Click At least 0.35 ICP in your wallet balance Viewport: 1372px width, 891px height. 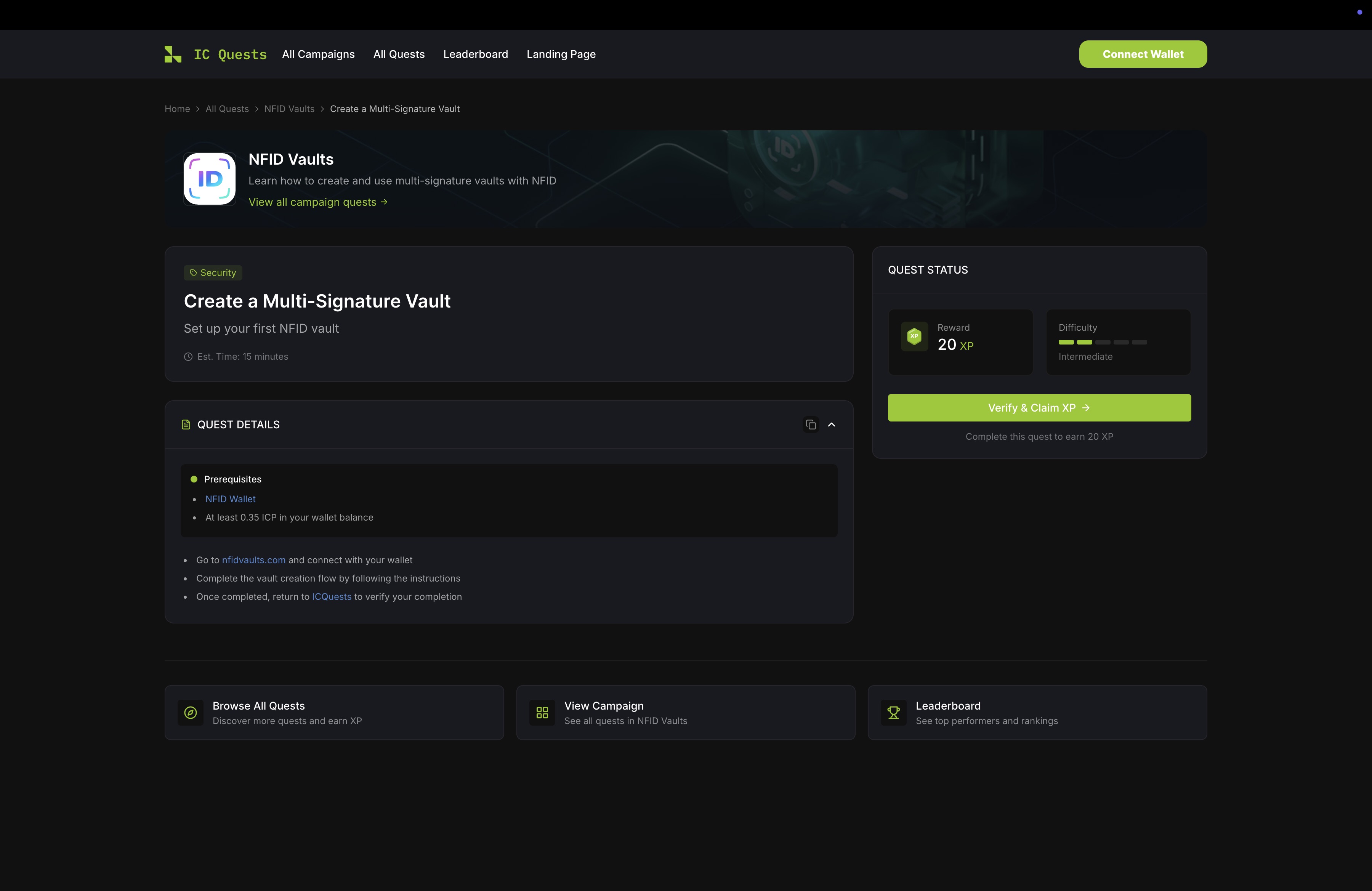click(x=289, y=518)
